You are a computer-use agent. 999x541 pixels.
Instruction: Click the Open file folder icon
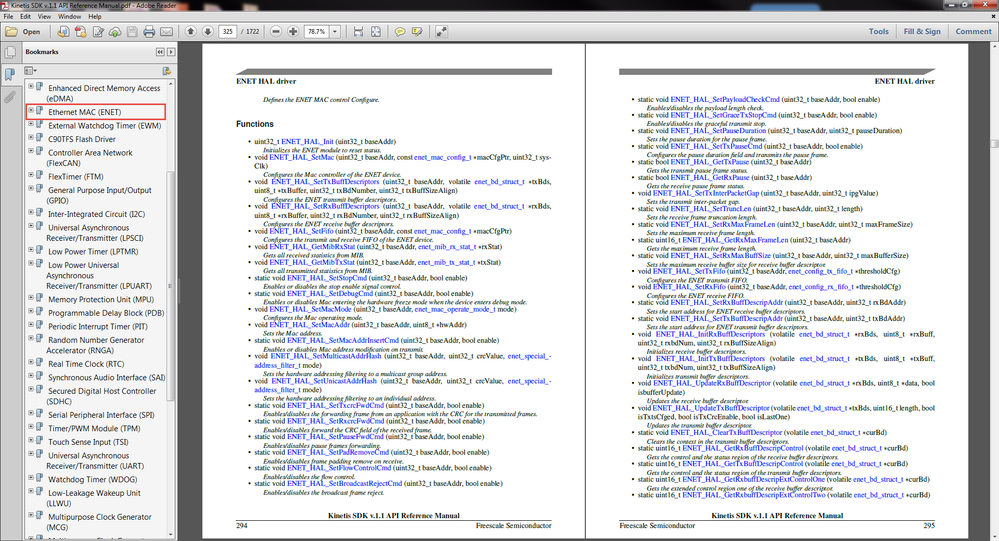click(x=11, y=31)
